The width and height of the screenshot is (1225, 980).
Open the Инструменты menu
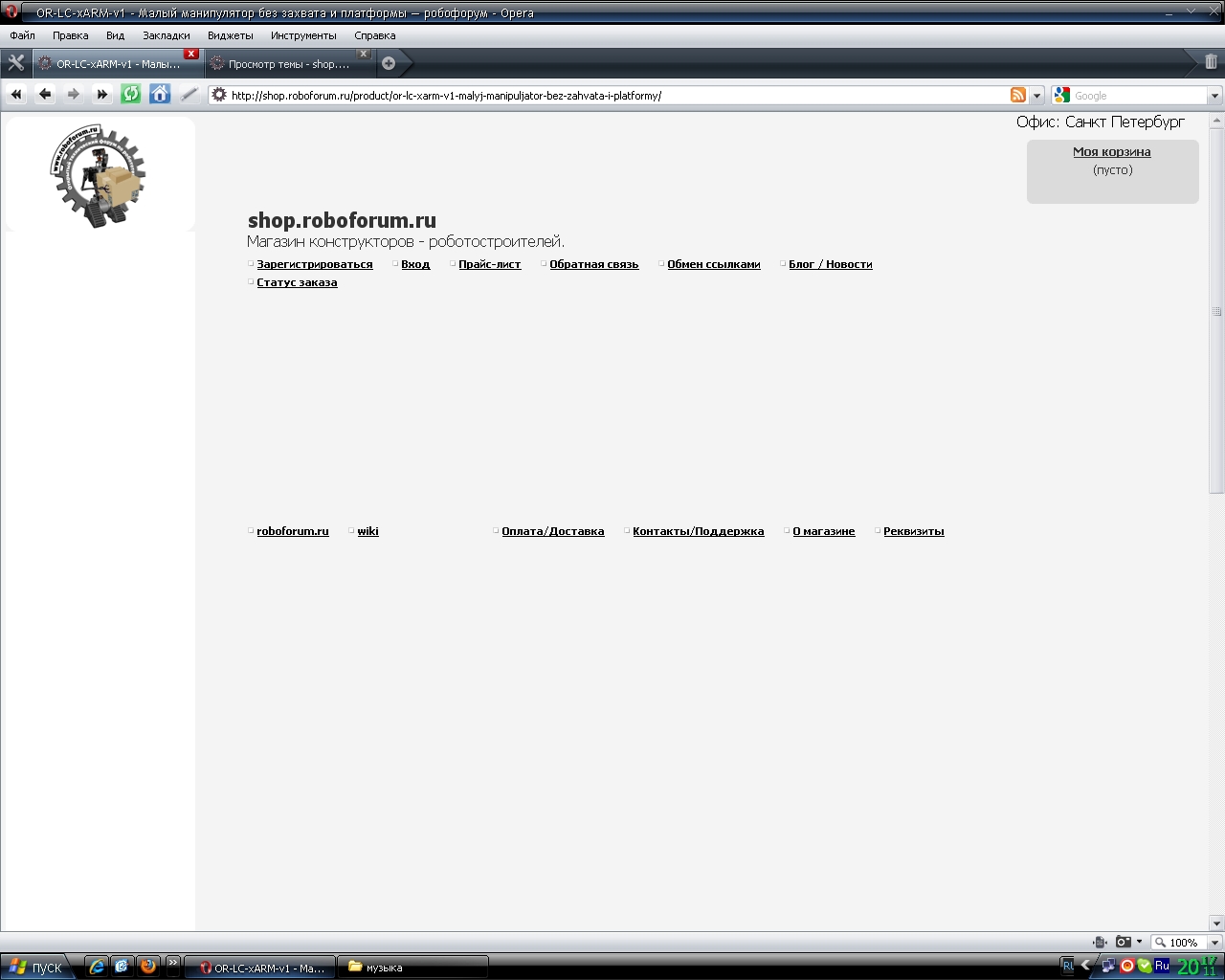[x=303, y=35]
